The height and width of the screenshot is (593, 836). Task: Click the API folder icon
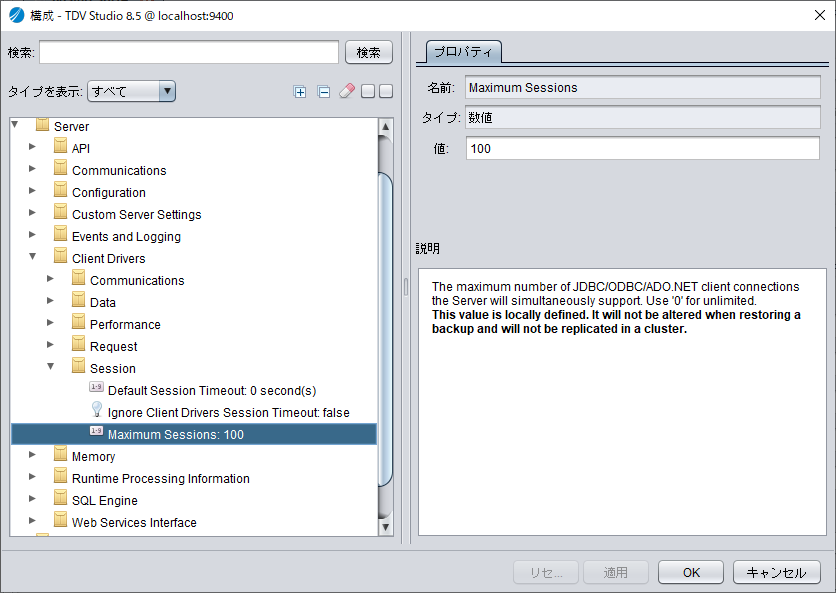coord(61,146)
